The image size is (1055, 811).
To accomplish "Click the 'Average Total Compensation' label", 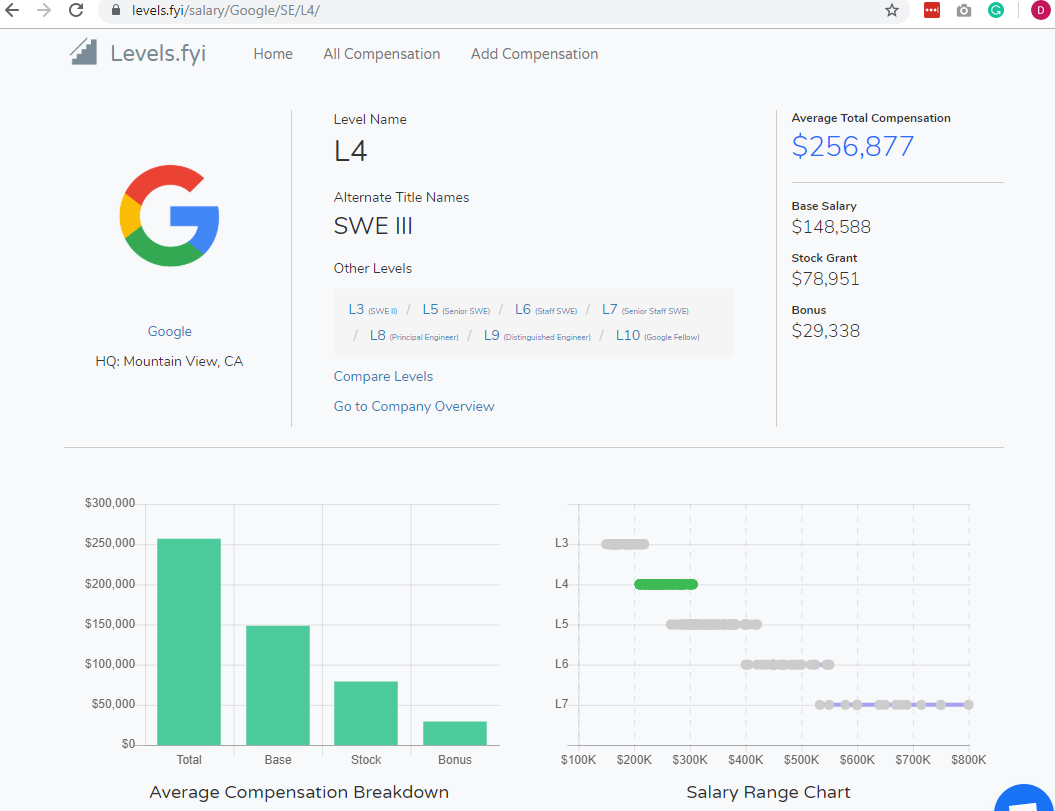I will pos(871,118).
